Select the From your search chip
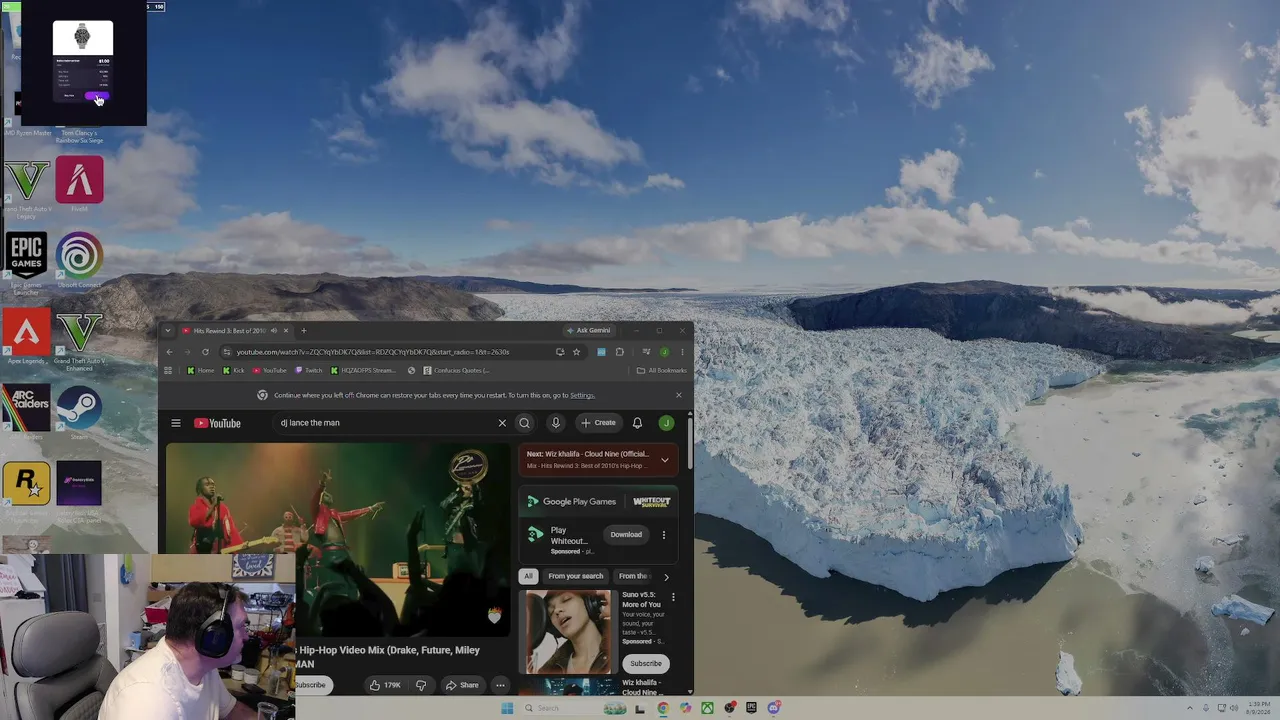Viewport: 1280px width, 720px height. pyautogui.click(x=576, y=576)
